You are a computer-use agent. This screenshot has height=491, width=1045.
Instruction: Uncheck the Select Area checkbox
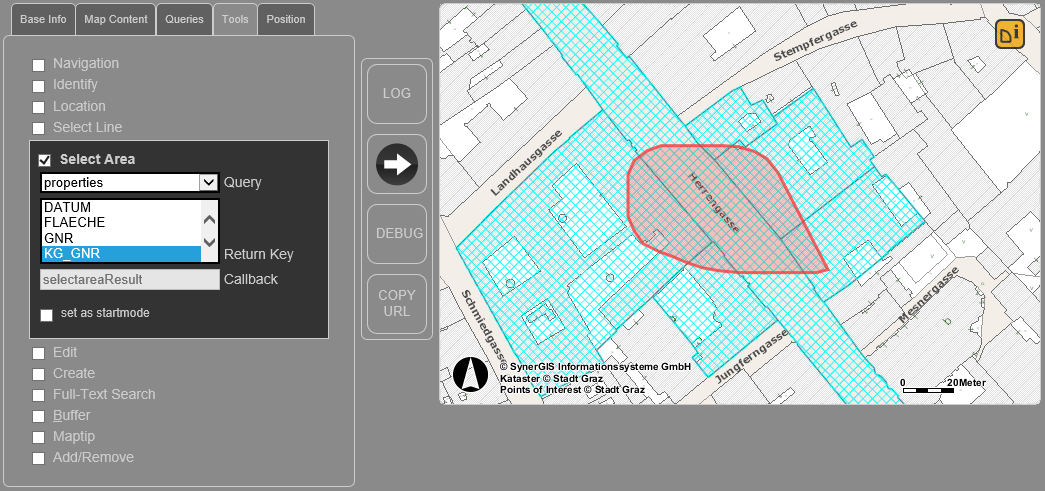(x=45, y=161)
